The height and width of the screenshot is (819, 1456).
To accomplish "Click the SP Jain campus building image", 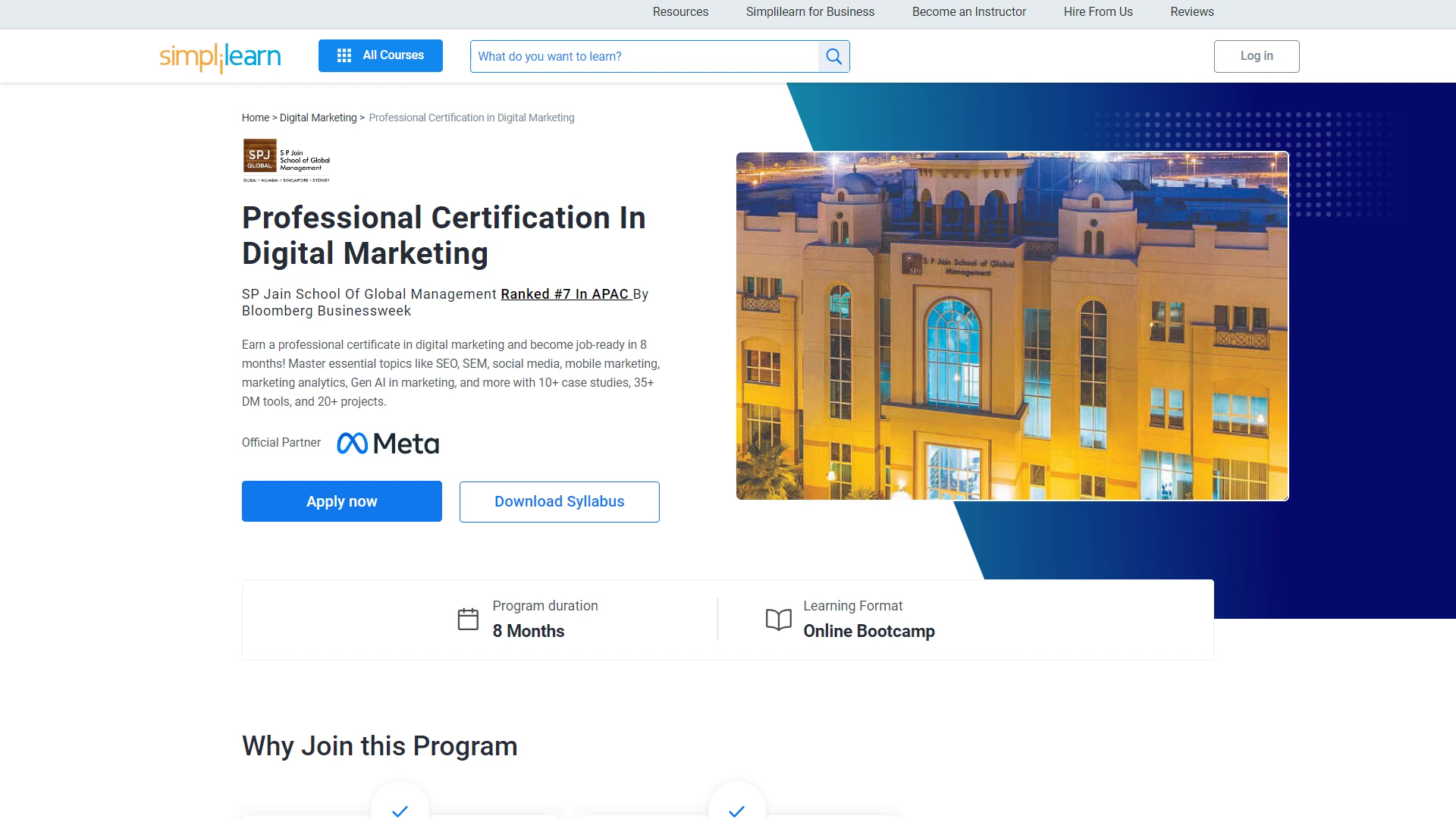I will tap(1012, 326).
